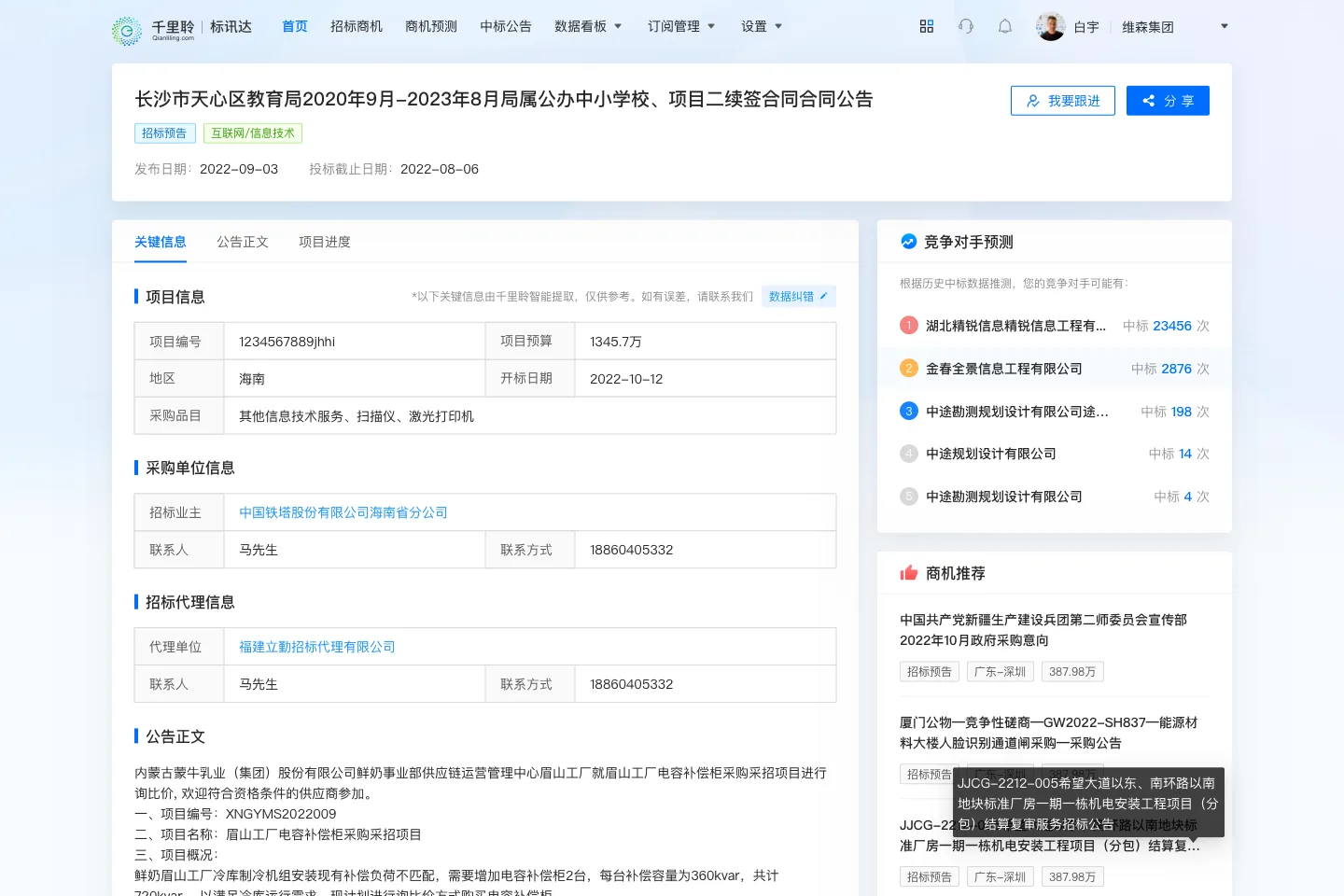Select competitor 金春全景信息工程有限公司

(1004, 369)
